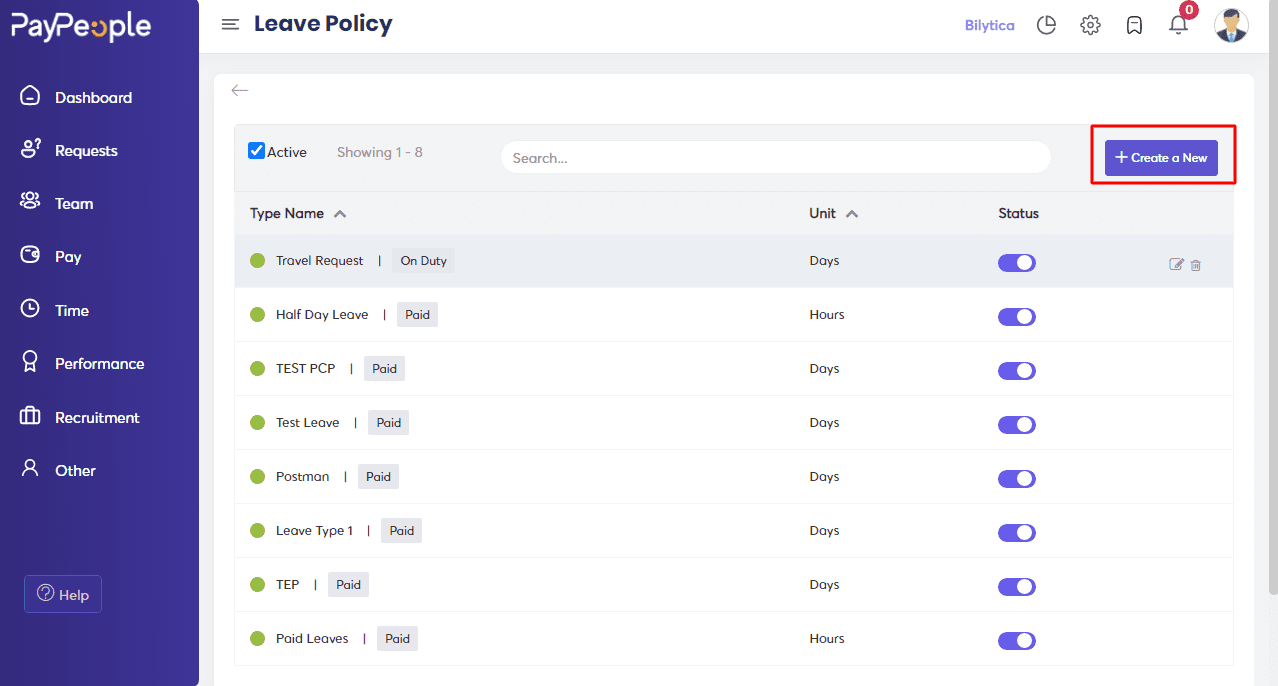Open the Help button

[x=63, y=594]
